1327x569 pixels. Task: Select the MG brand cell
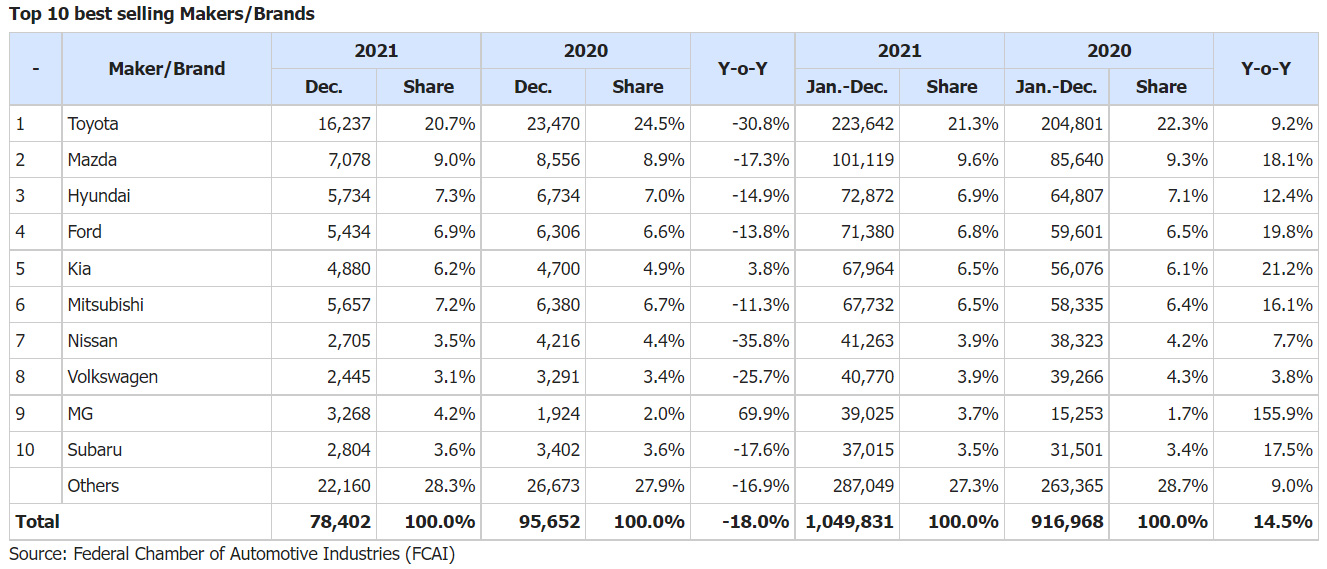click(x=80, y=414)
